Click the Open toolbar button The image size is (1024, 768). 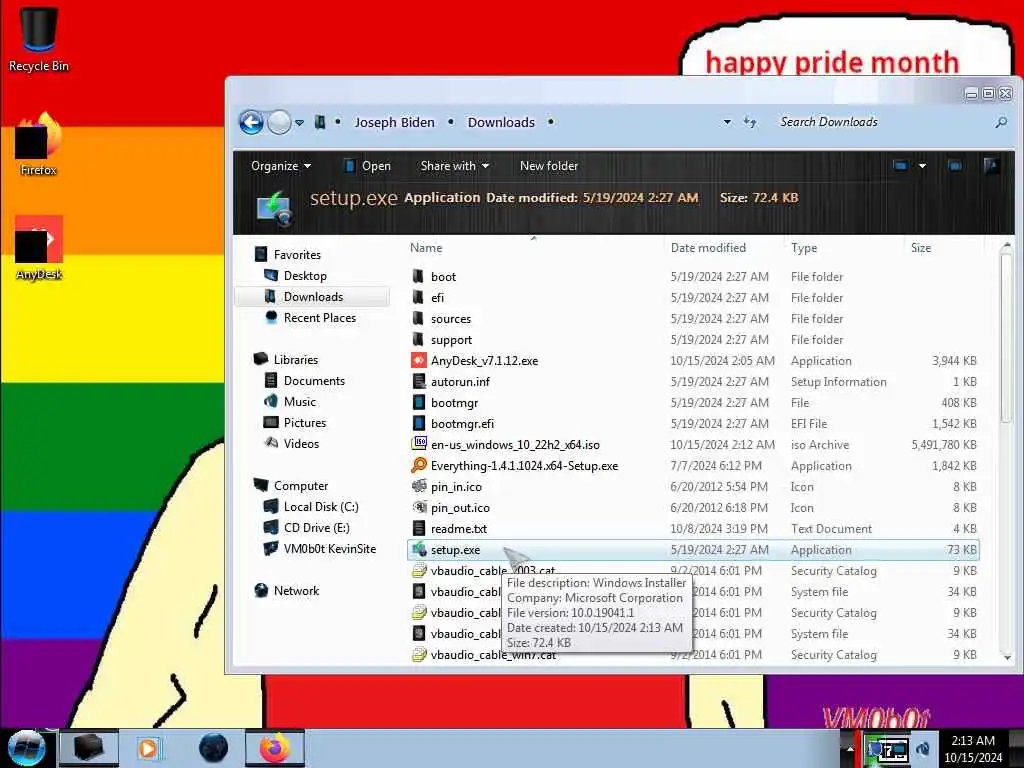coord(367,166)
